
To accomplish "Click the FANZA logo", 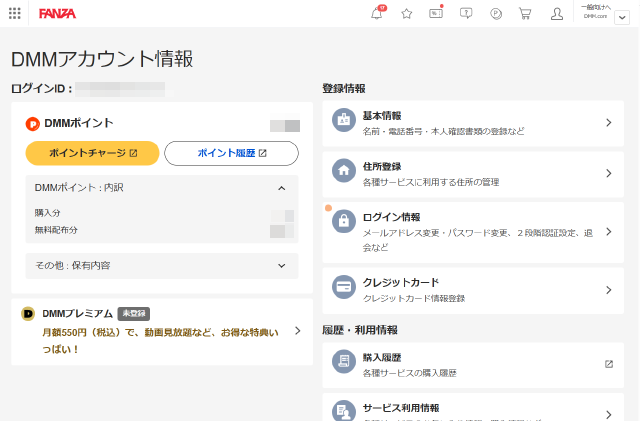I will (57, 14).
